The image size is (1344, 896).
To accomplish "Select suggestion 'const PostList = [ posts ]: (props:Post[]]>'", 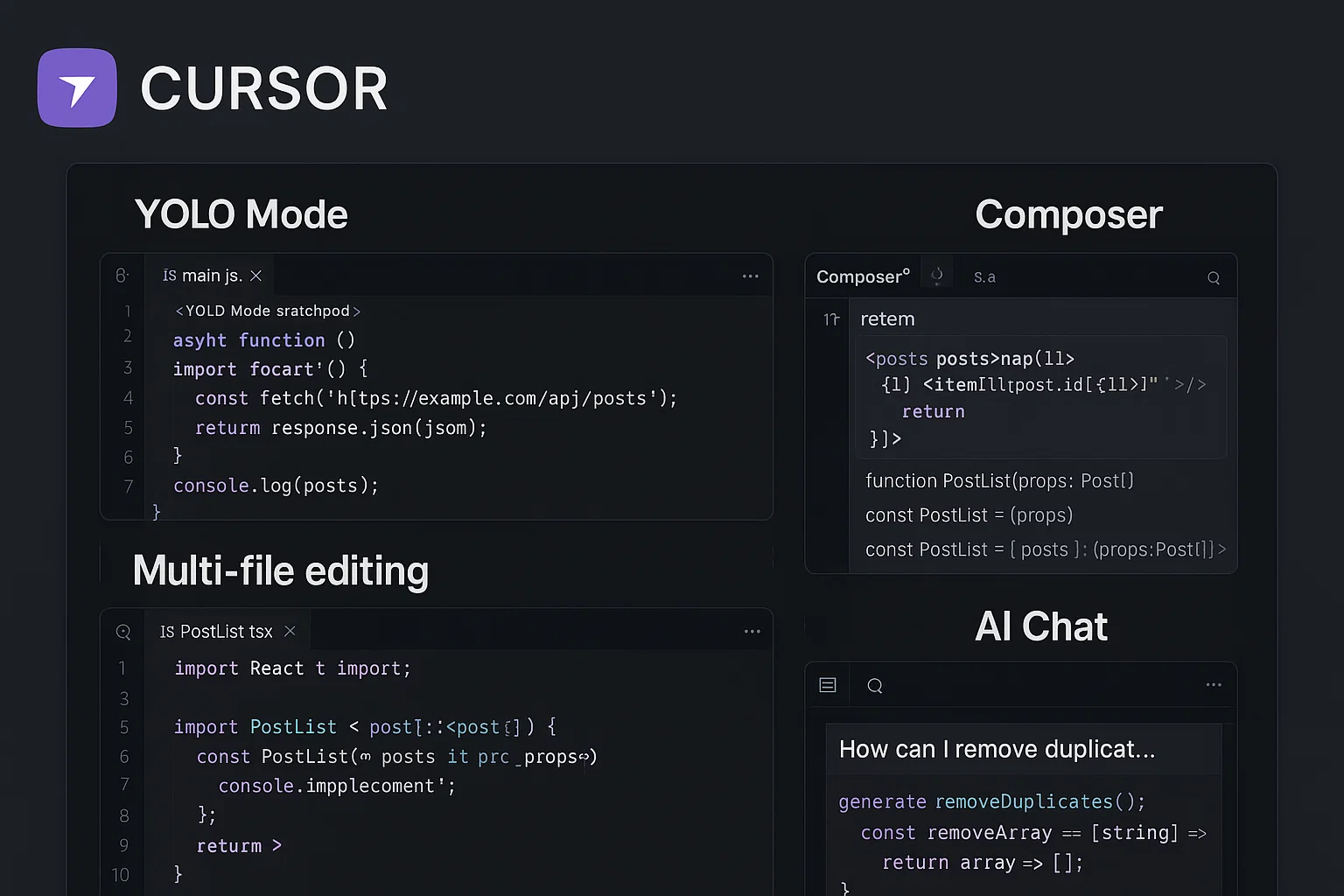I will click(x=1046, y=549).
